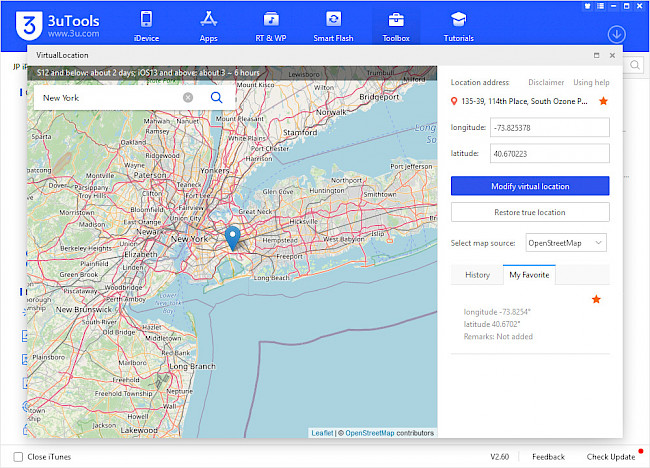Click the V2.60 version label
650x468 pixels.
[500, 457]
